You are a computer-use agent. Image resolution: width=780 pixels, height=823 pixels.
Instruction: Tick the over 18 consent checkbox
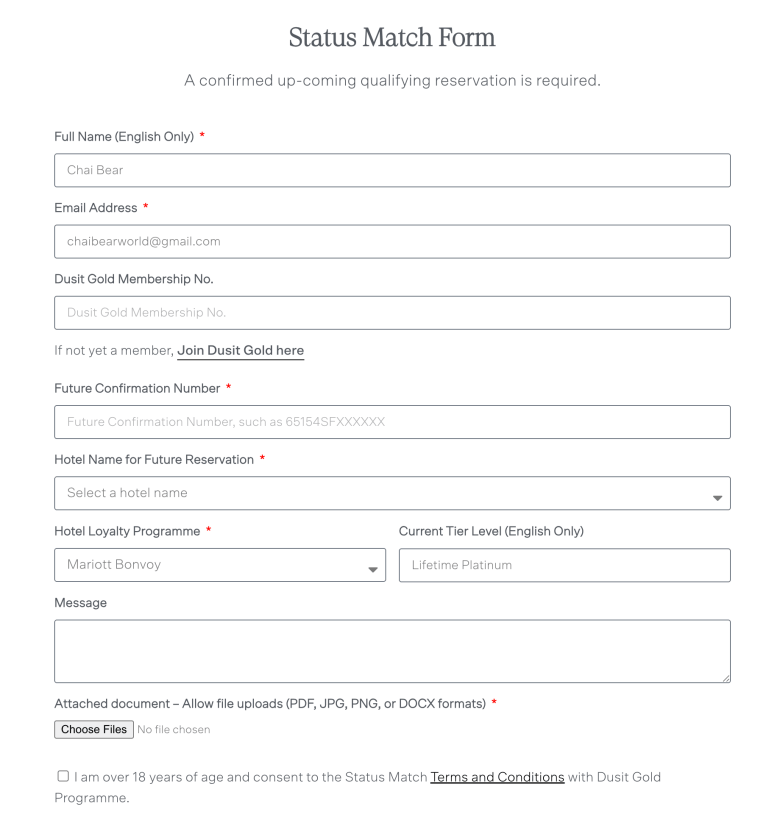pos(63,776)
